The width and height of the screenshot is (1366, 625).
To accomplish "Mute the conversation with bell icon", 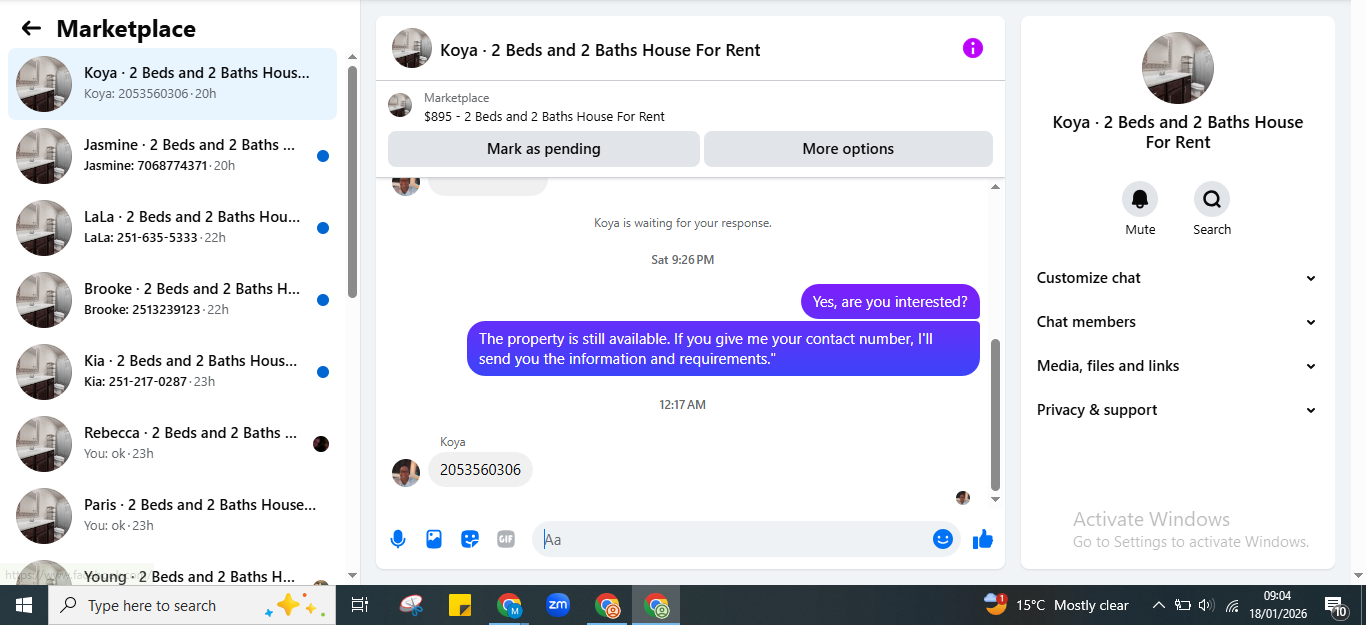I will (1140, 199).
